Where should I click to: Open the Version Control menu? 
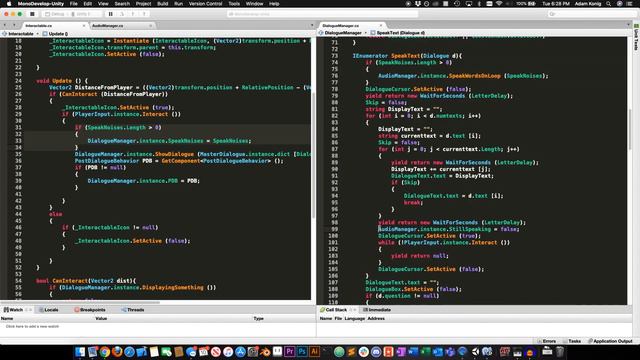[x=205, y=4]
